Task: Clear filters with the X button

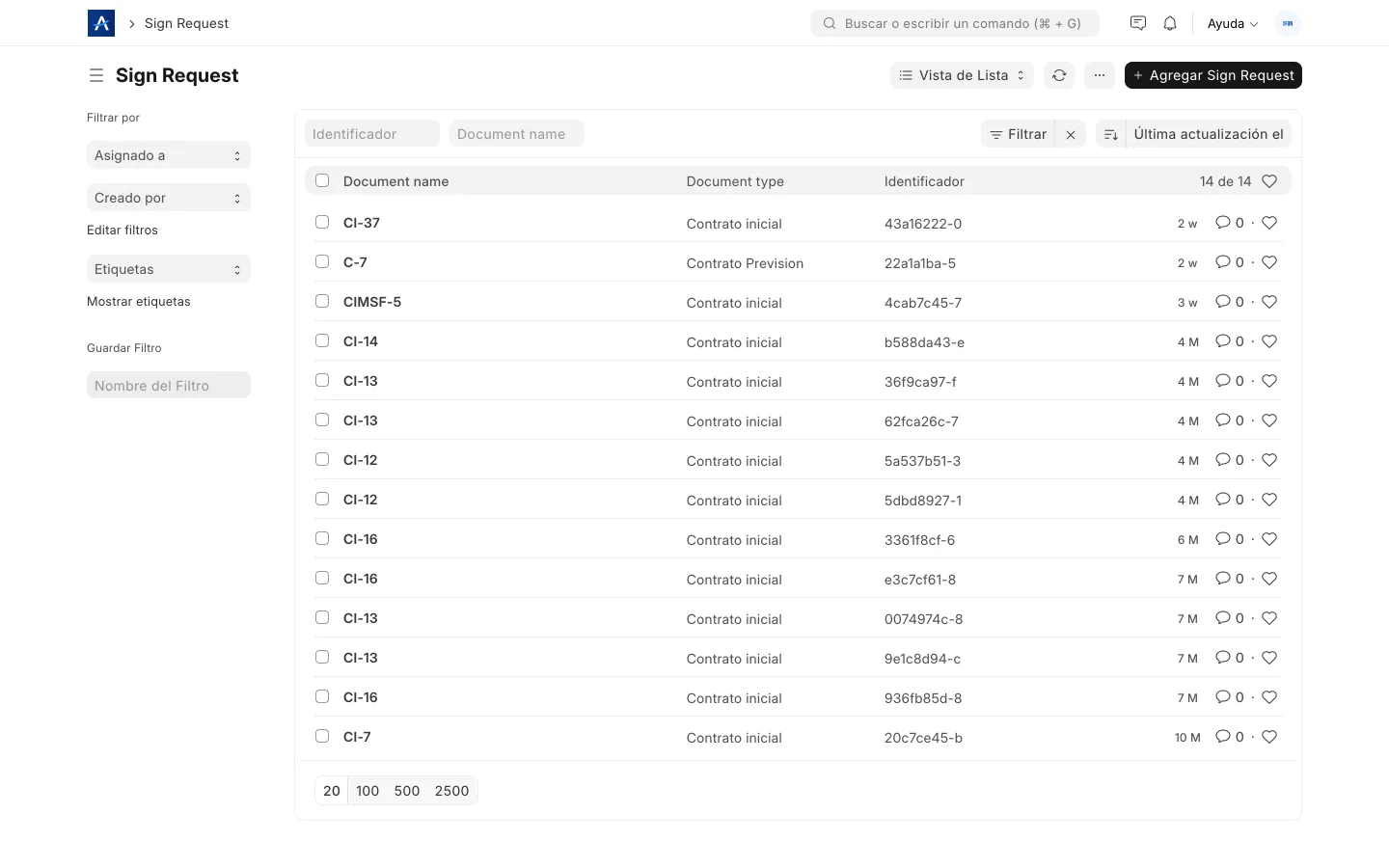Action: pos(1071,134)
